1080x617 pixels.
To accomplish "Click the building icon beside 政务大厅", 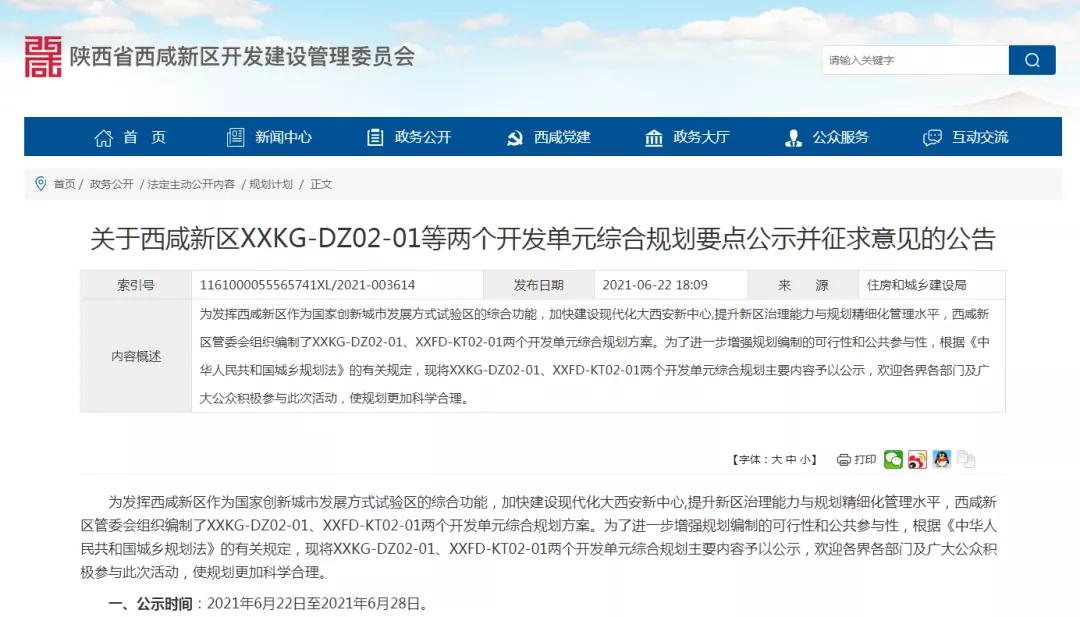I will pyautogui.click(x=655, y=138).
